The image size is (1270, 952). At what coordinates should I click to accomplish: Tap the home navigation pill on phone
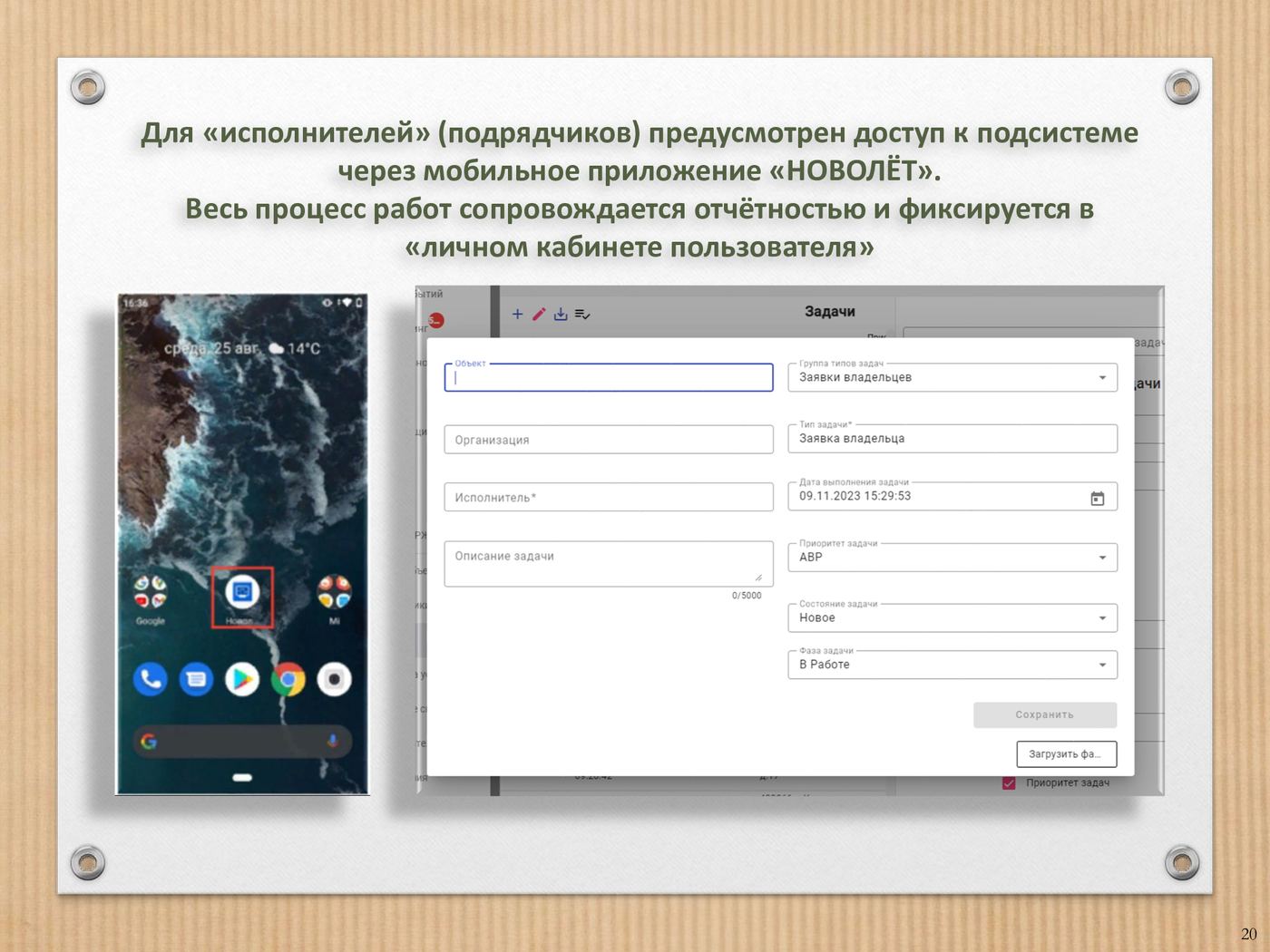(x=242, y=778)
